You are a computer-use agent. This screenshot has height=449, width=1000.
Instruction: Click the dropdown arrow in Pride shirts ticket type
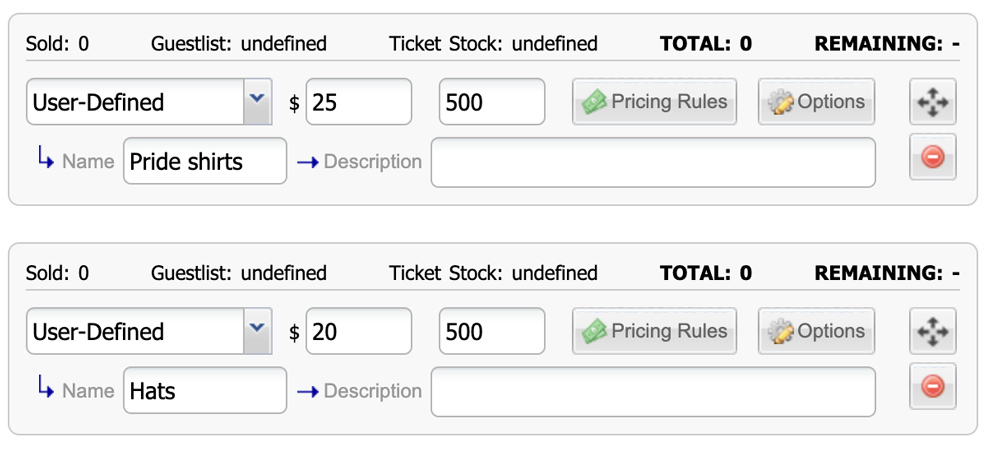click(x=257, y=101)
